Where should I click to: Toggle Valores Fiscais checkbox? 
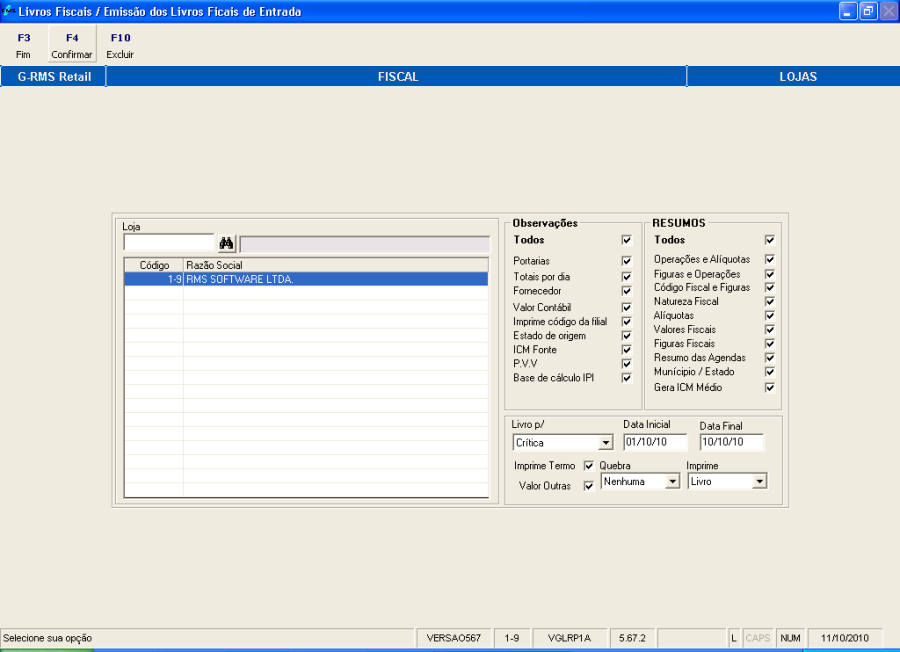(770, 329)
